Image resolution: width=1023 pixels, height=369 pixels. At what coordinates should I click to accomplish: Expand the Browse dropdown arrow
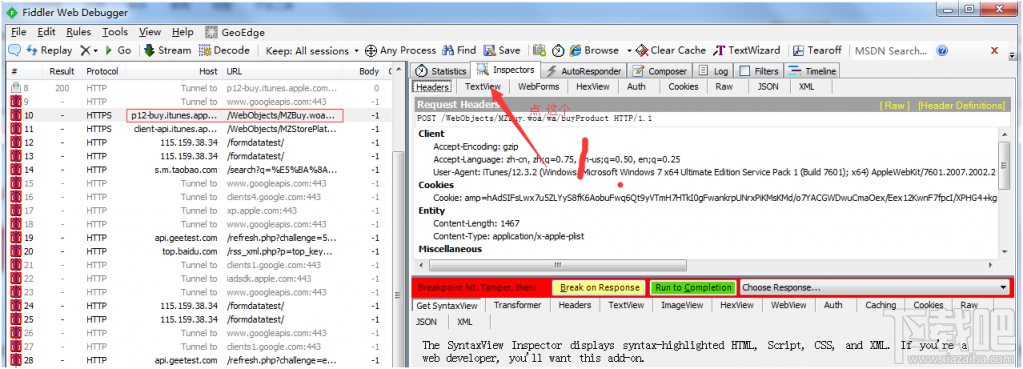pyautogui.click(x=629, y=50)
